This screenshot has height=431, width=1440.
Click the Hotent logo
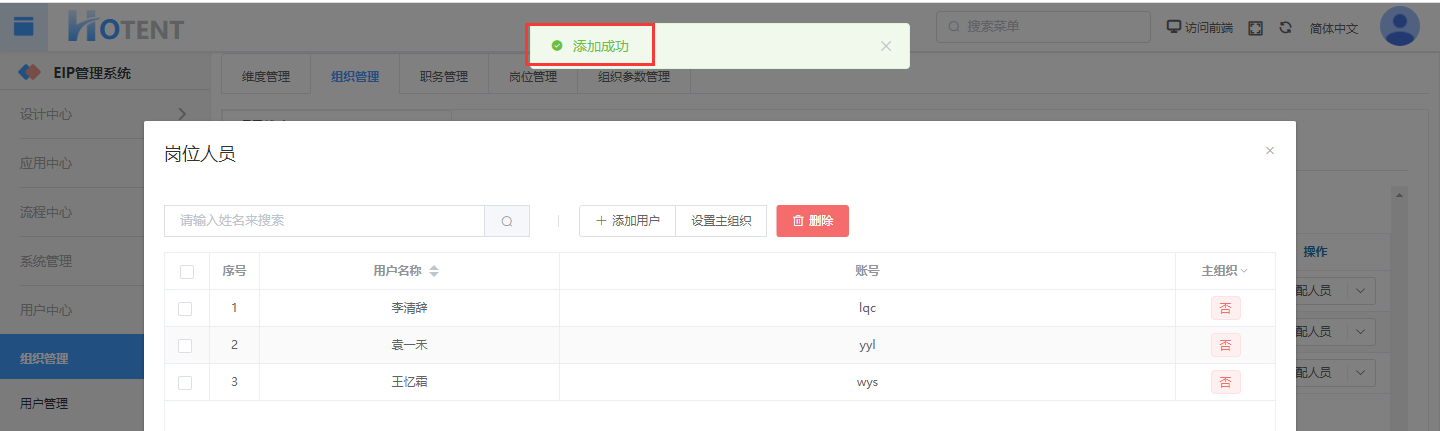click(x=126, y=27)
